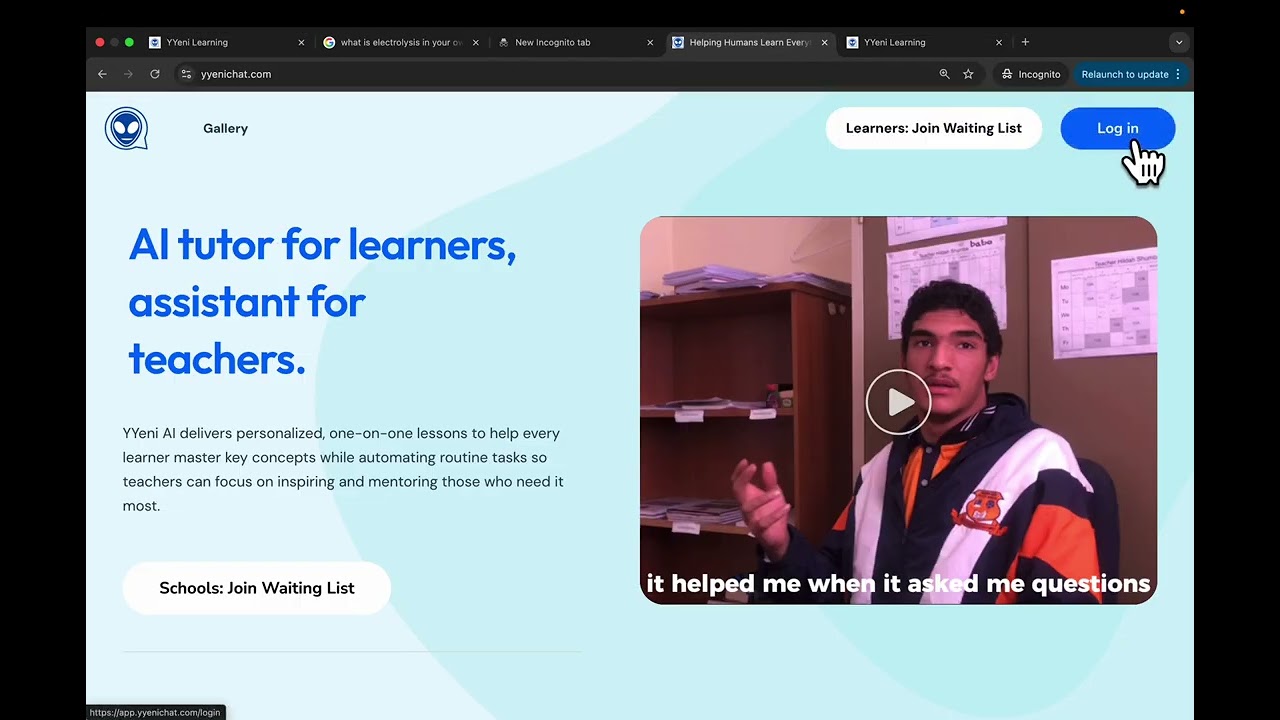Viewport: 1280px width, 720px height.
Task: Click the student testimonial video thumbnail
Action: point(898,410)
